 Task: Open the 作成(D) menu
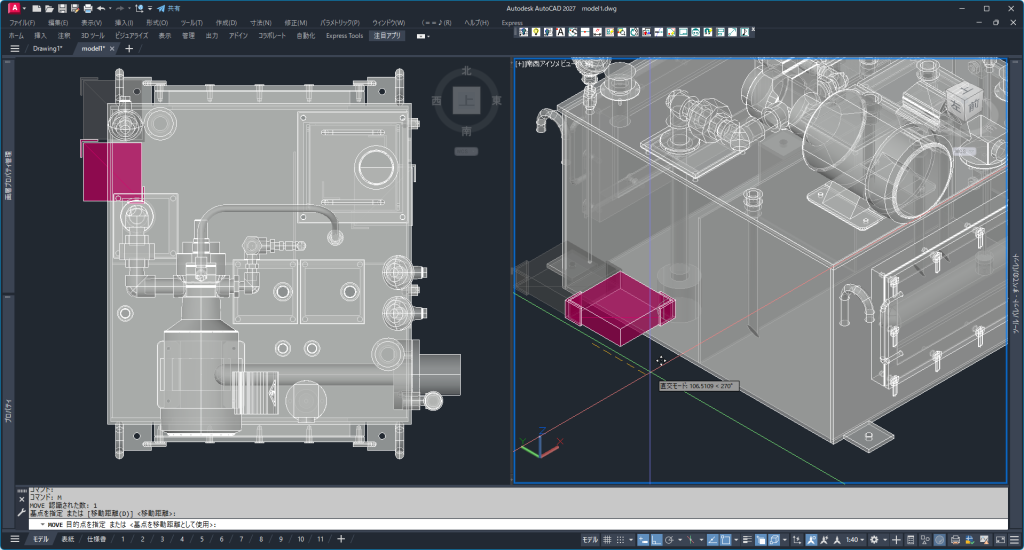click(x=226, y=22)
